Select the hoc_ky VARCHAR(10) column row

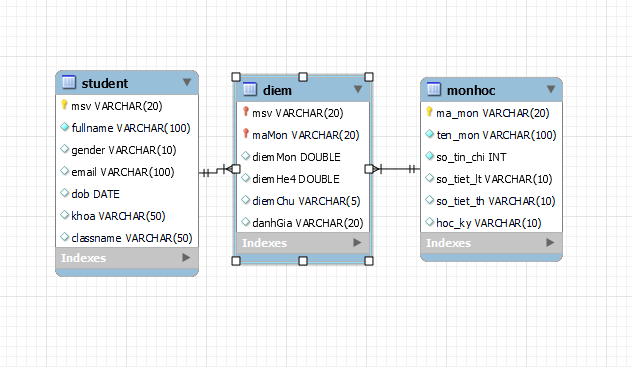tap(491, 223)
